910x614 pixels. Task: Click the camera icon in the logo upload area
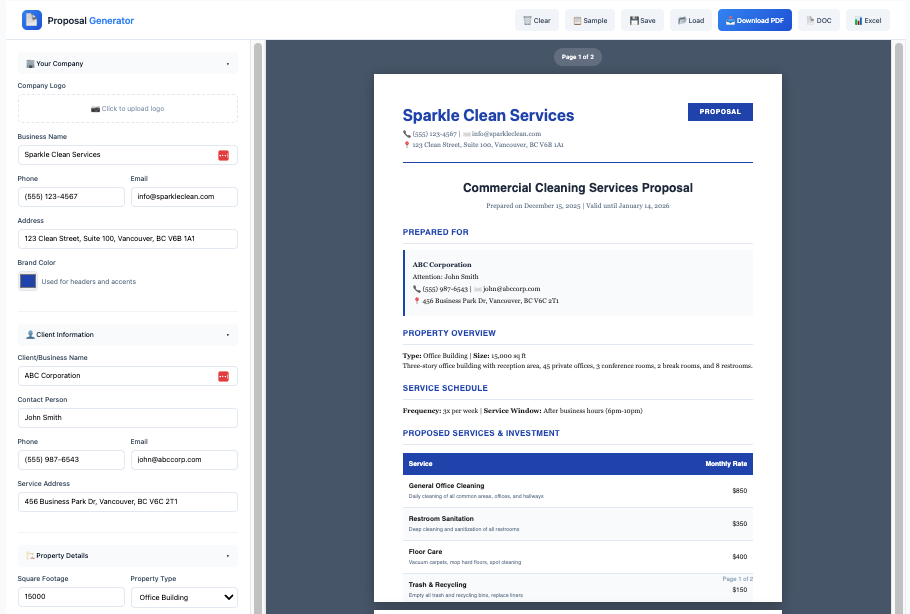pyautogui.click(x=96, y=108)
